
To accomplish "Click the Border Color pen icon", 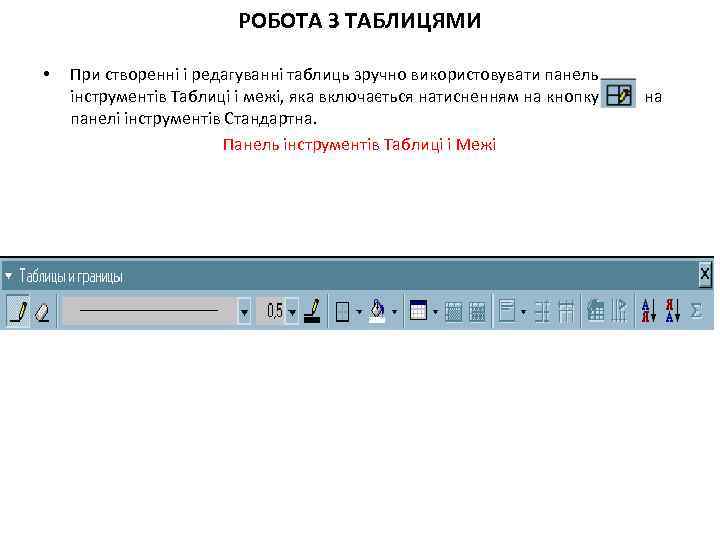I will tap(312, 311).
